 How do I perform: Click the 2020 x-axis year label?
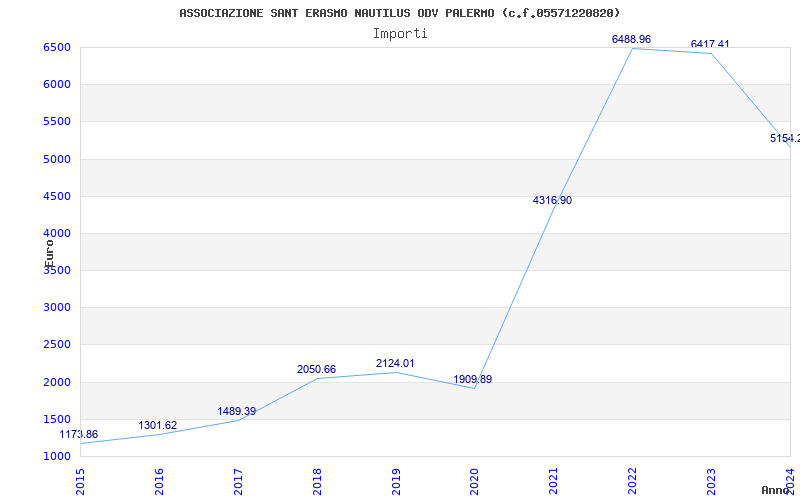[474, 482]
